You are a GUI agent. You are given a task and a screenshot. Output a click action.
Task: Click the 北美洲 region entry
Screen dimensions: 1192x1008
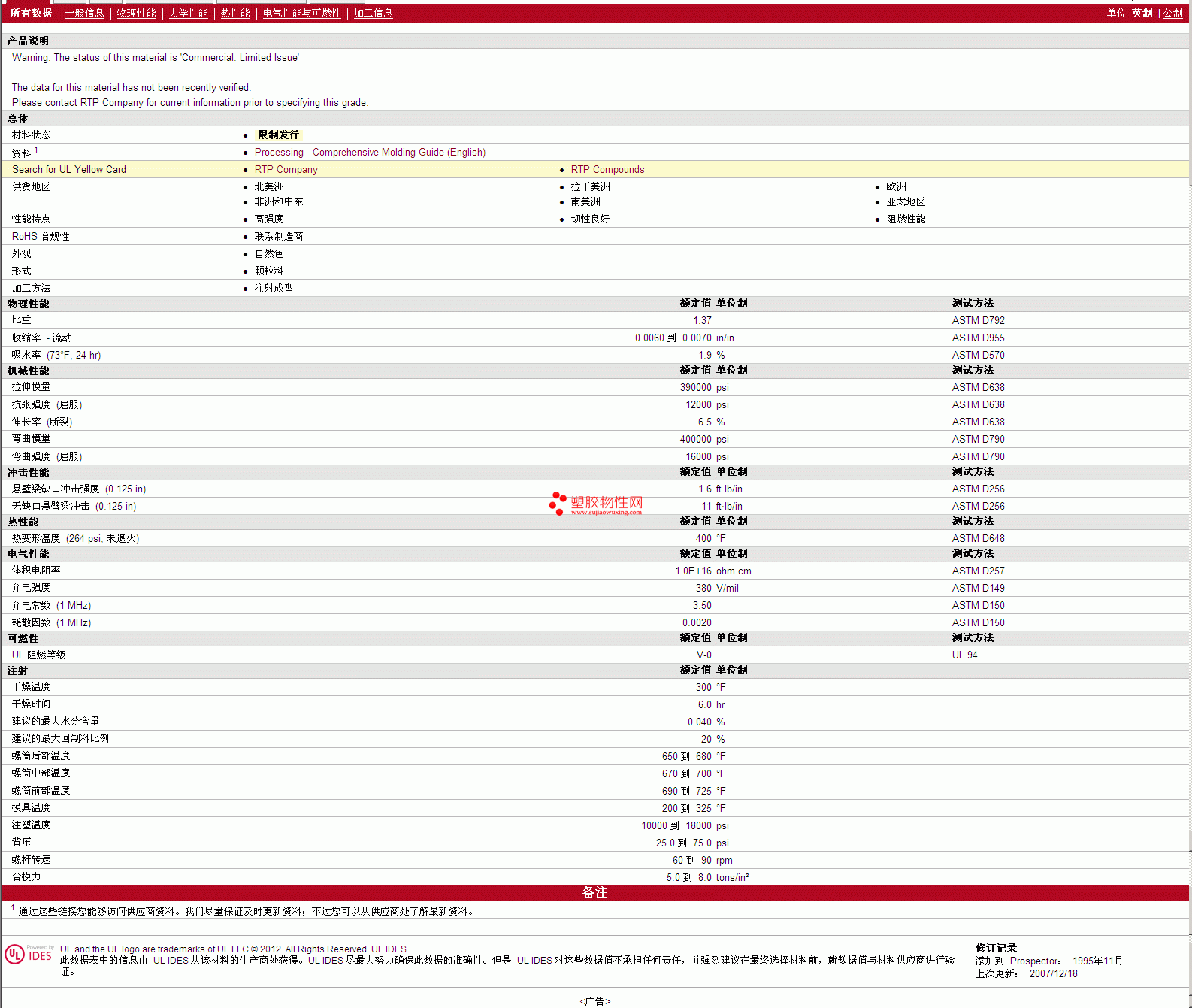[269, 186]
